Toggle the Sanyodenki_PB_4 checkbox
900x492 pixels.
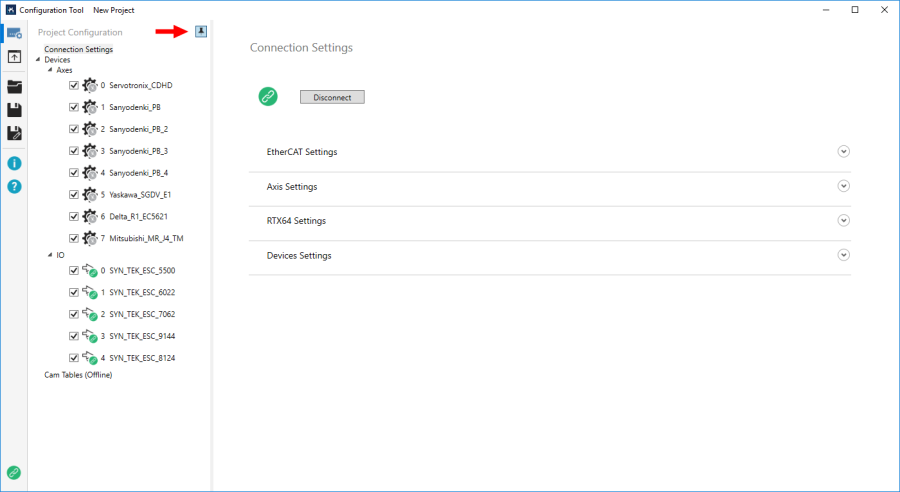[x=73, y=172]
